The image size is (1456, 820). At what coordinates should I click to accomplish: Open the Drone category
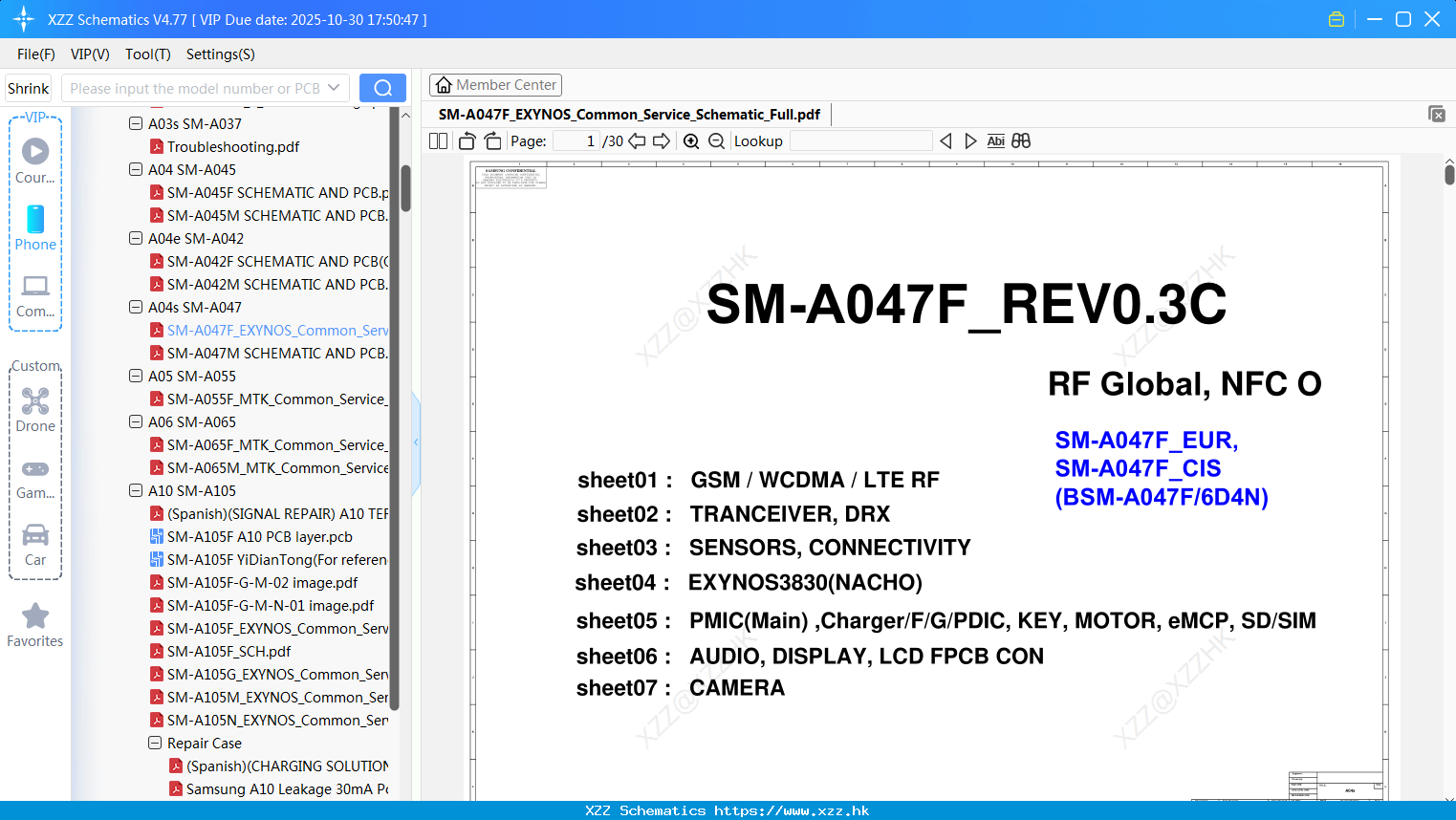(x=35, y=409)
